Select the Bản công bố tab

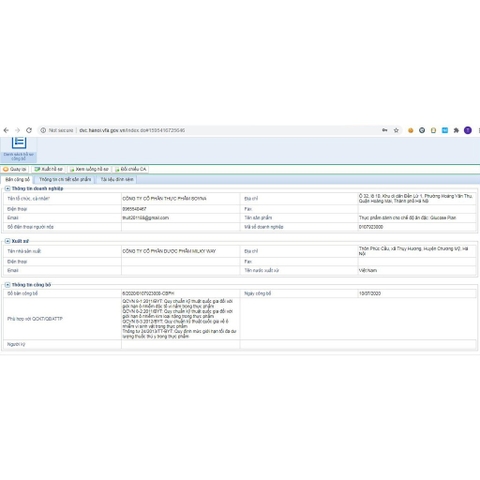[17, 179]
